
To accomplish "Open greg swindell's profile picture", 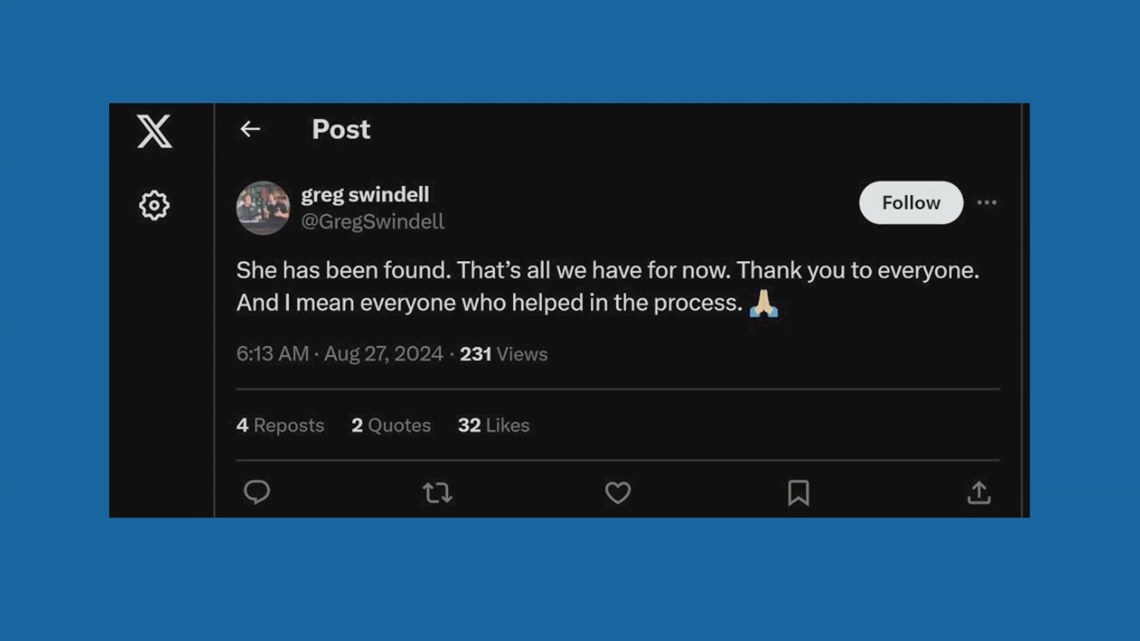I will (x=263, y=208).
